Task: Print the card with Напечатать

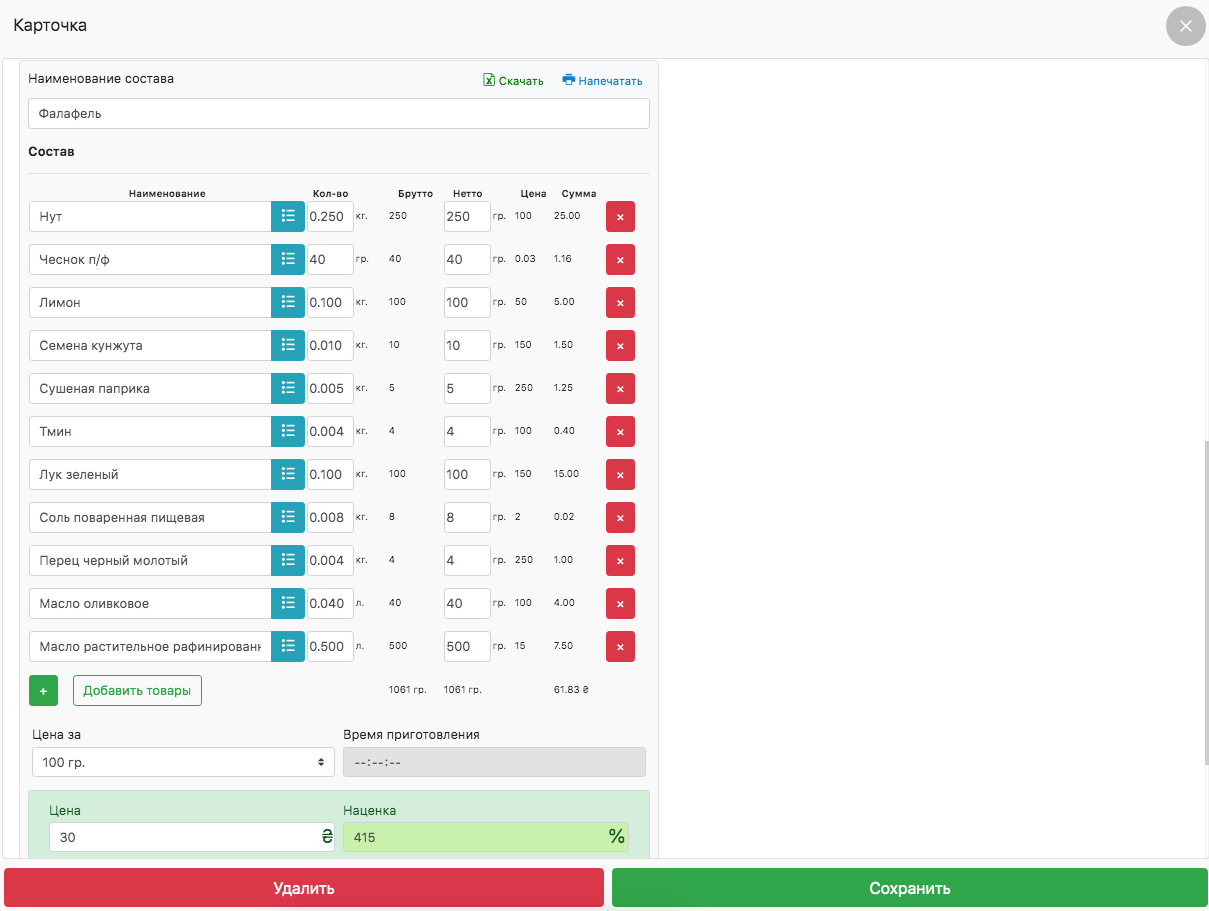Action: 602,81
